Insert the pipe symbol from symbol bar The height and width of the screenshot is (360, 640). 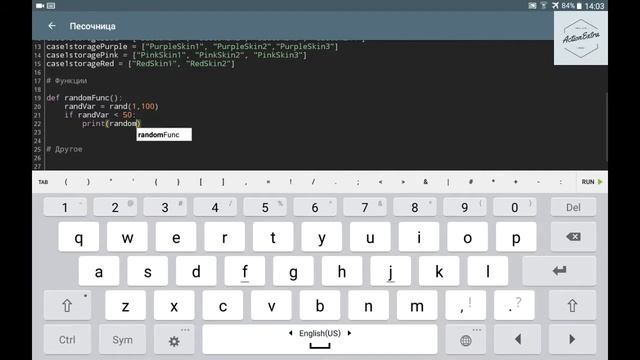448,182
